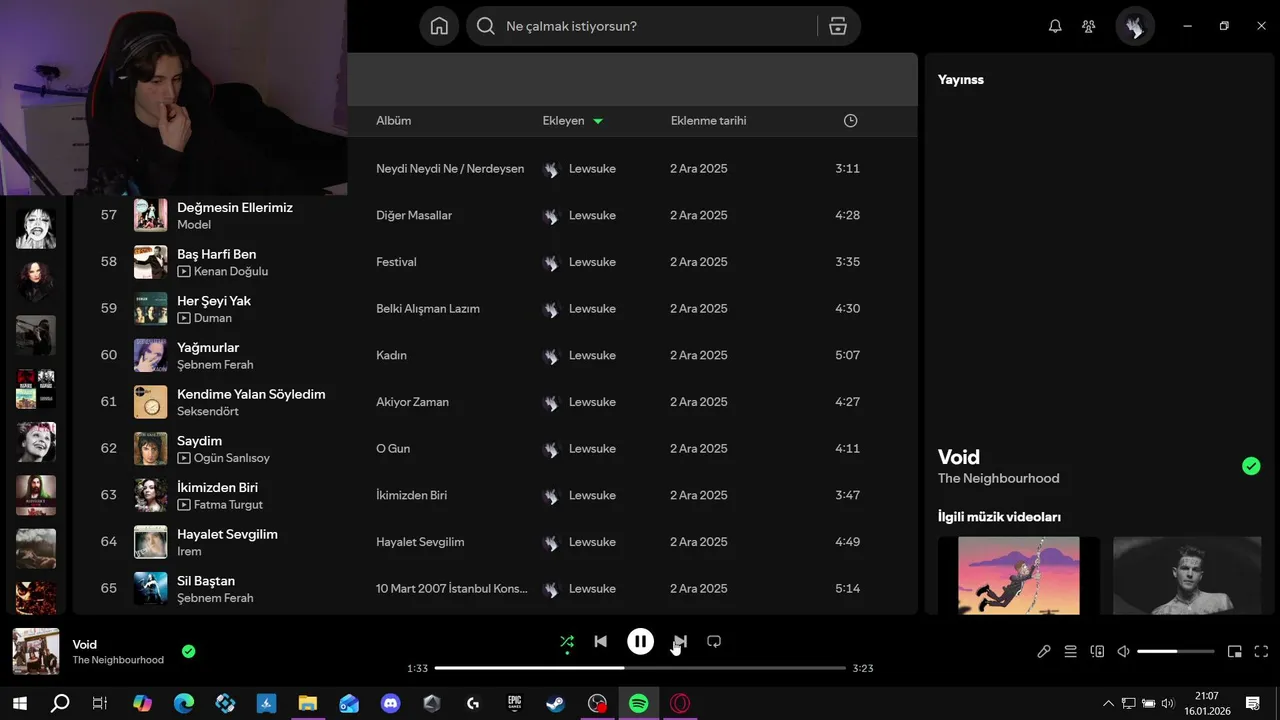This screenshot has width=1280, height=720.
Task: Open the play queue icon
Action: [1070, 652]
